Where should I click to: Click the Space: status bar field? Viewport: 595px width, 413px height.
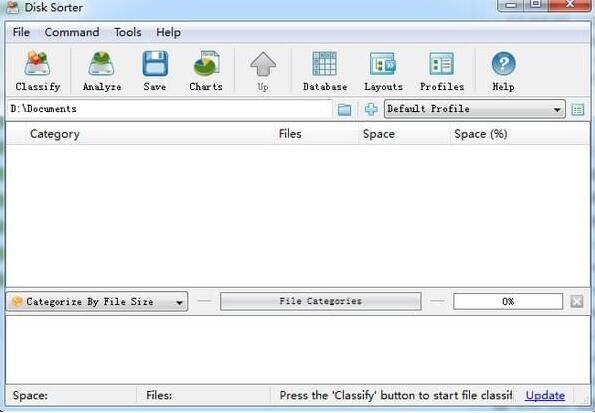(71, 396)
